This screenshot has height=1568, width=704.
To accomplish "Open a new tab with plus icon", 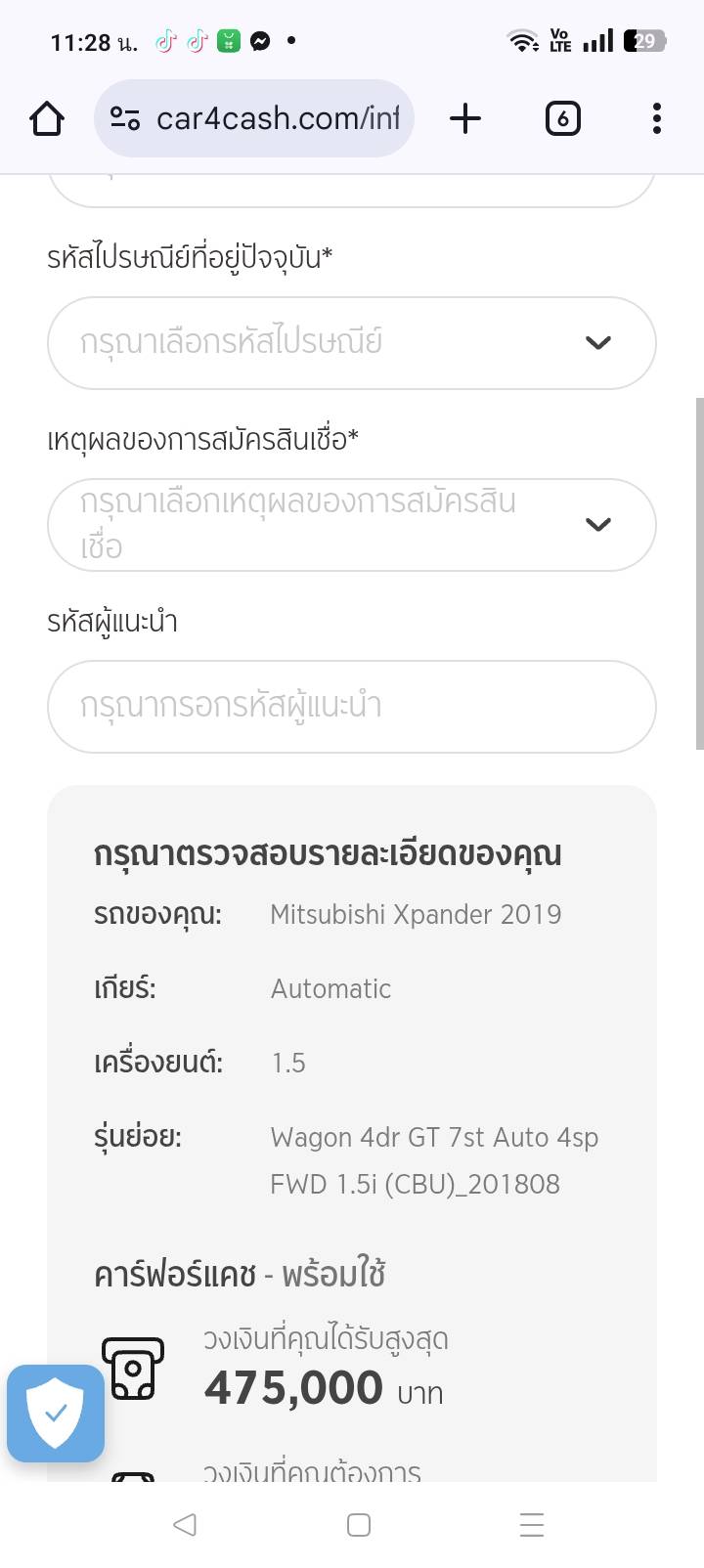I will point(465,119).
